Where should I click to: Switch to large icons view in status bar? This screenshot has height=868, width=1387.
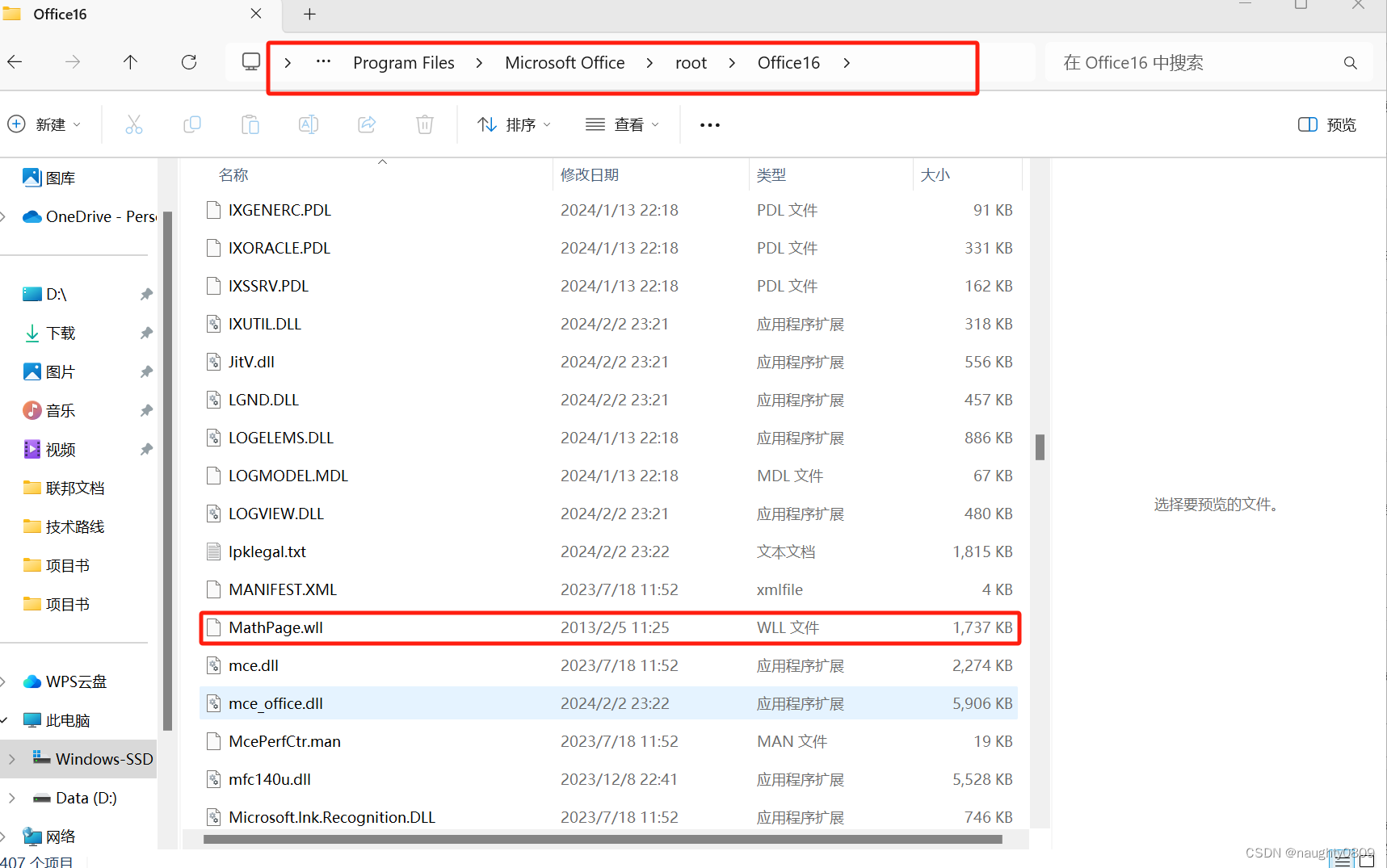coord(1367,861)
